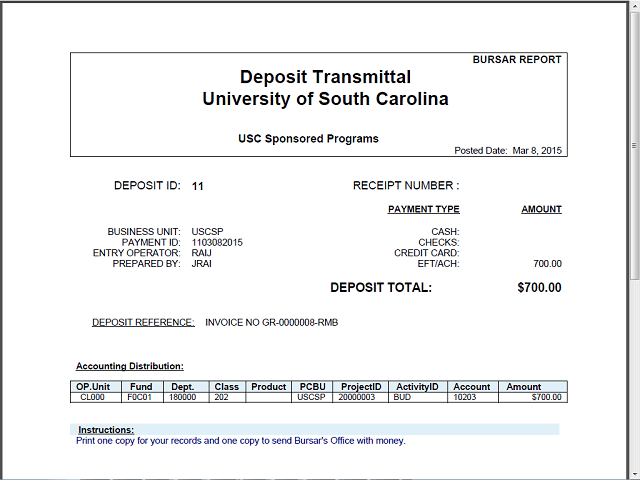Click the underlined PAYMENT TYPE heading
This screenshot has height=480, width=640.
424,209
